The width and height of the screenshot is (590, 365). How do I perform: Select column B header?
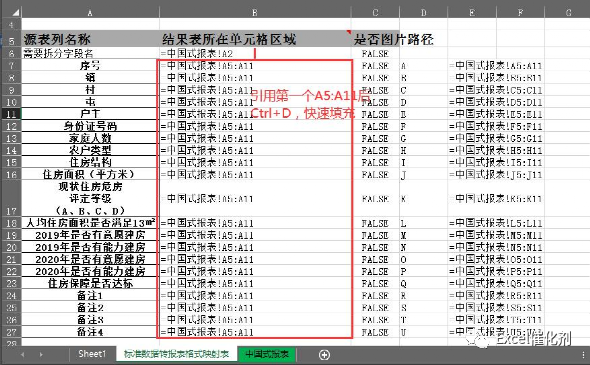coord(255,13)
